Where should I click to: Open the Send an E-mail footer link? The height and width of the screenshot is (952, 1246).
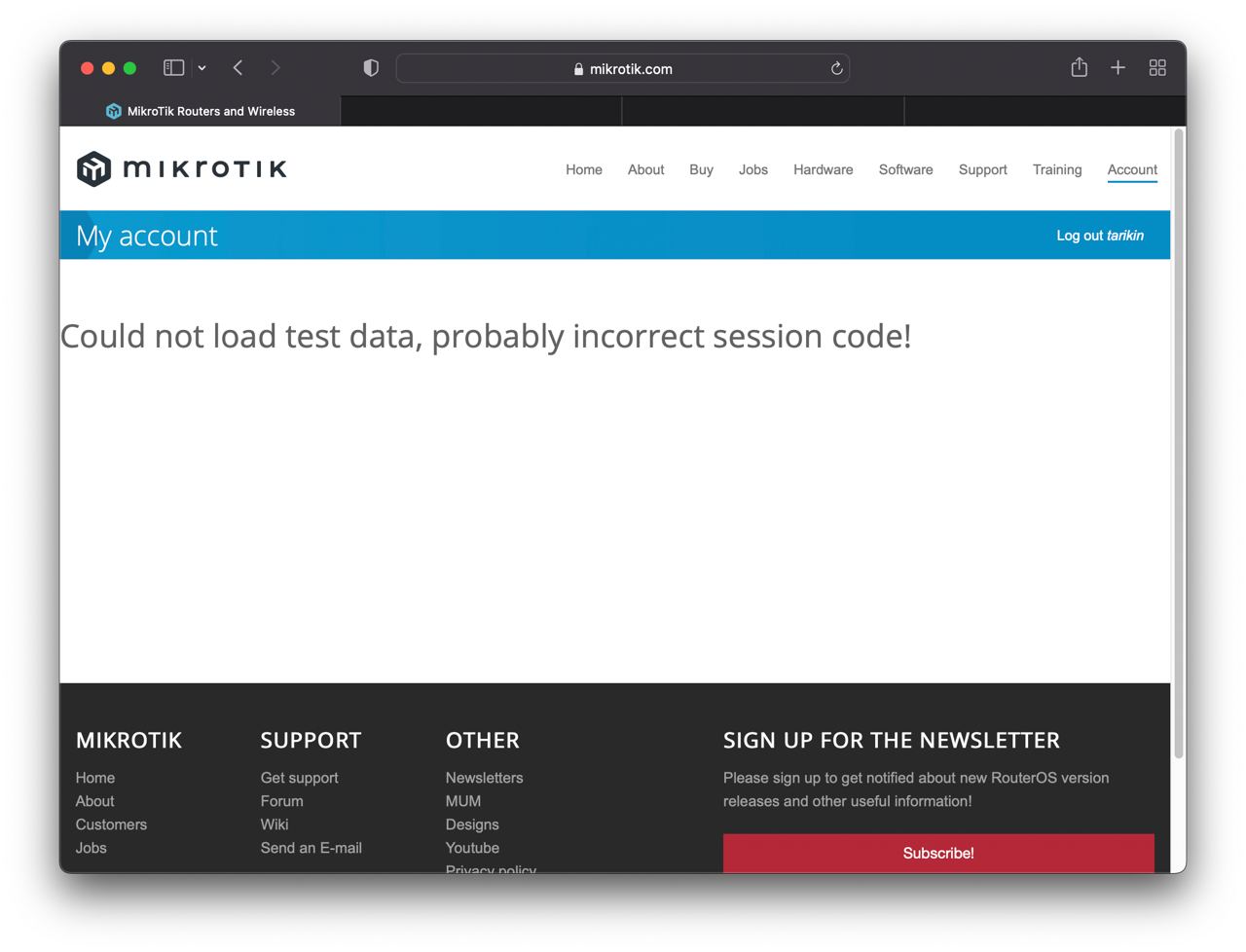click(x=311, y=848)
